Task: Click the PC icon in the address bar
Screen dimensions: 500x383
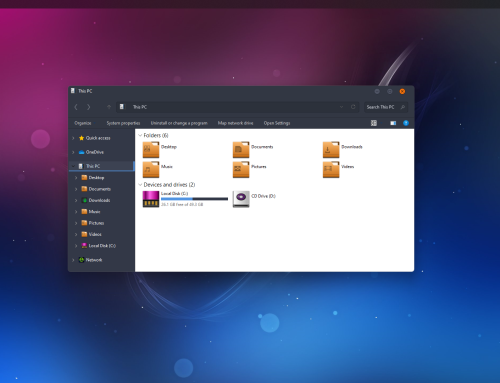Action: [122, 107]
